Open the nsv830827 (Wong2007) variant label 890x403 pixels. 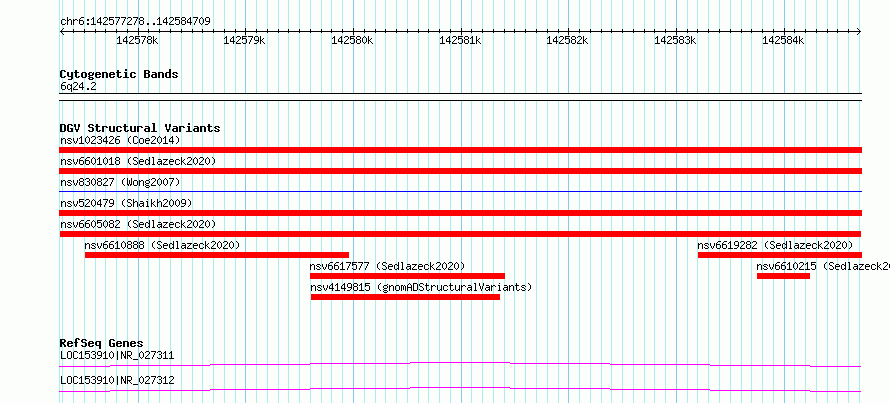[120, 182]
